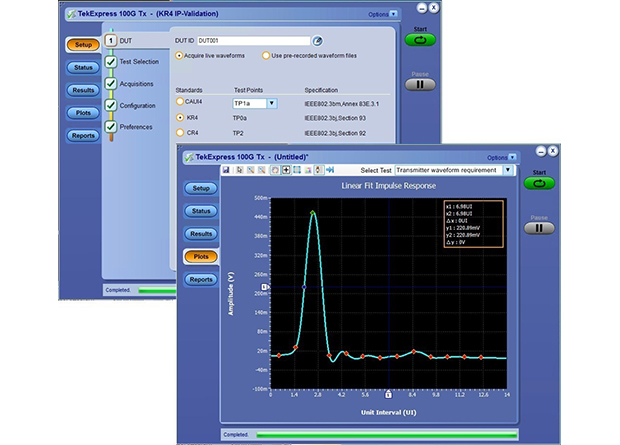This screenshot has width=620, height=445.
Task: Click the green Start button in Untitled window
Action: (x=539, y=184)
